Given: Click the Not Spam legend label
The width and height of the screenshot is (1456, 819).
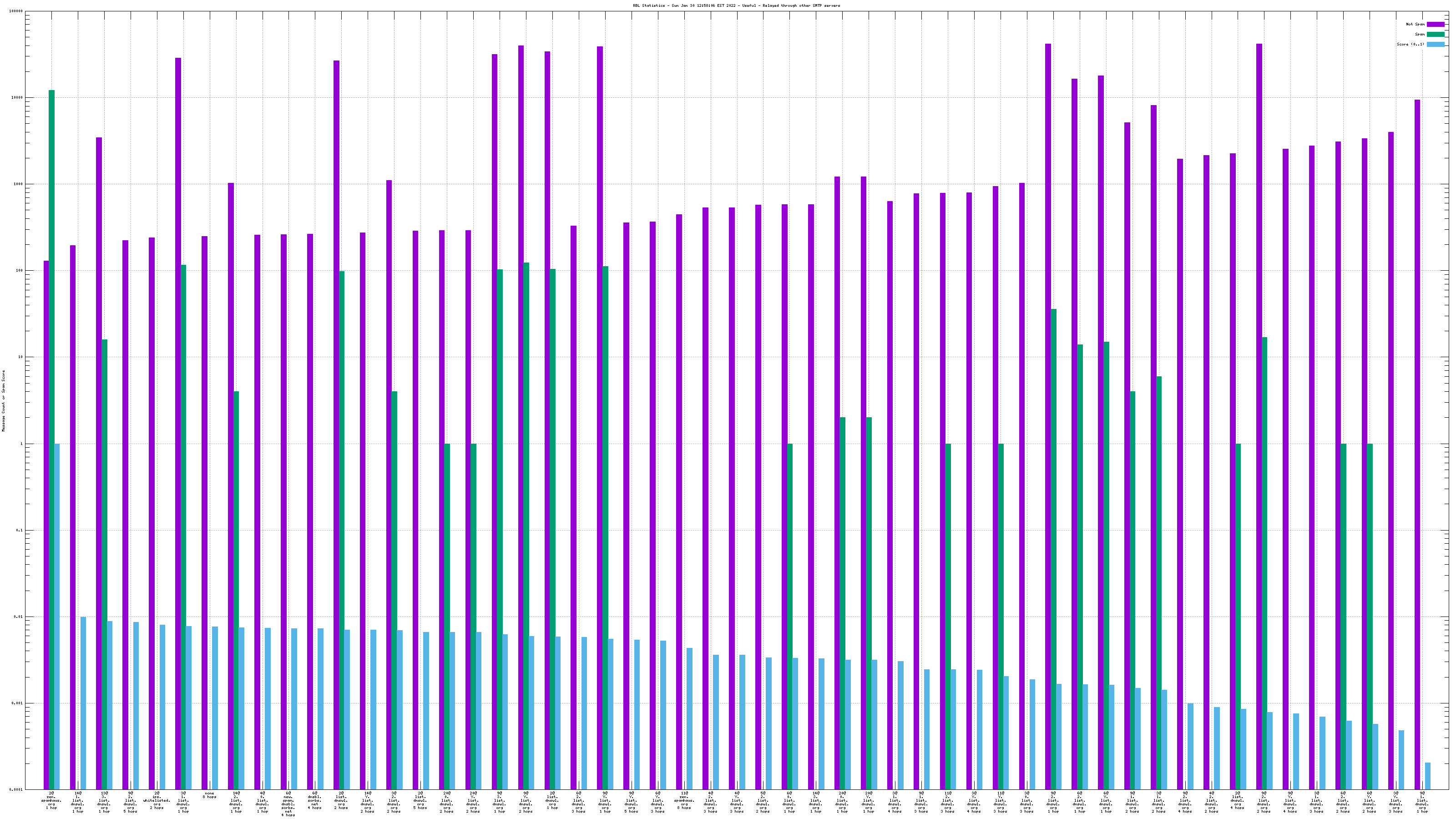Looking at the screenshot, I should [x=1416, y=24].
